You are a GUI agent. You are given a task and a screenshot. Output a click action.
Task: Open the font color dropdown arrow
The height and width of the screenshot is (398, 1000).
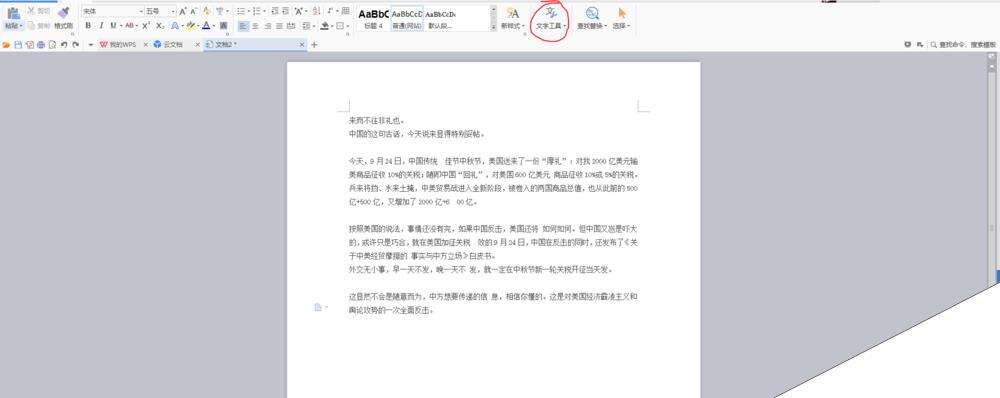pos(215,26)
